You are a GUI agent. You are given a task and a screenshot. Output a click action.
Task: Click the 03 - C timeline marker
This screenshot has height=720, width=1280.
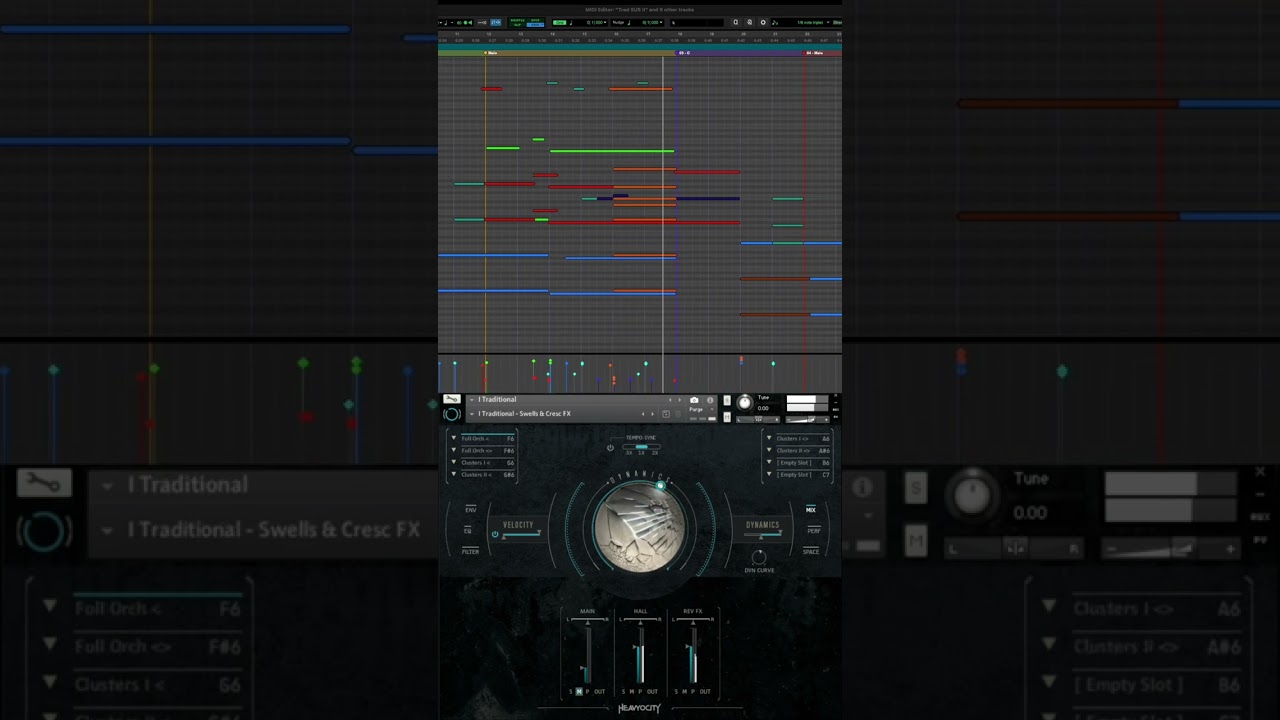click(684, 52)
